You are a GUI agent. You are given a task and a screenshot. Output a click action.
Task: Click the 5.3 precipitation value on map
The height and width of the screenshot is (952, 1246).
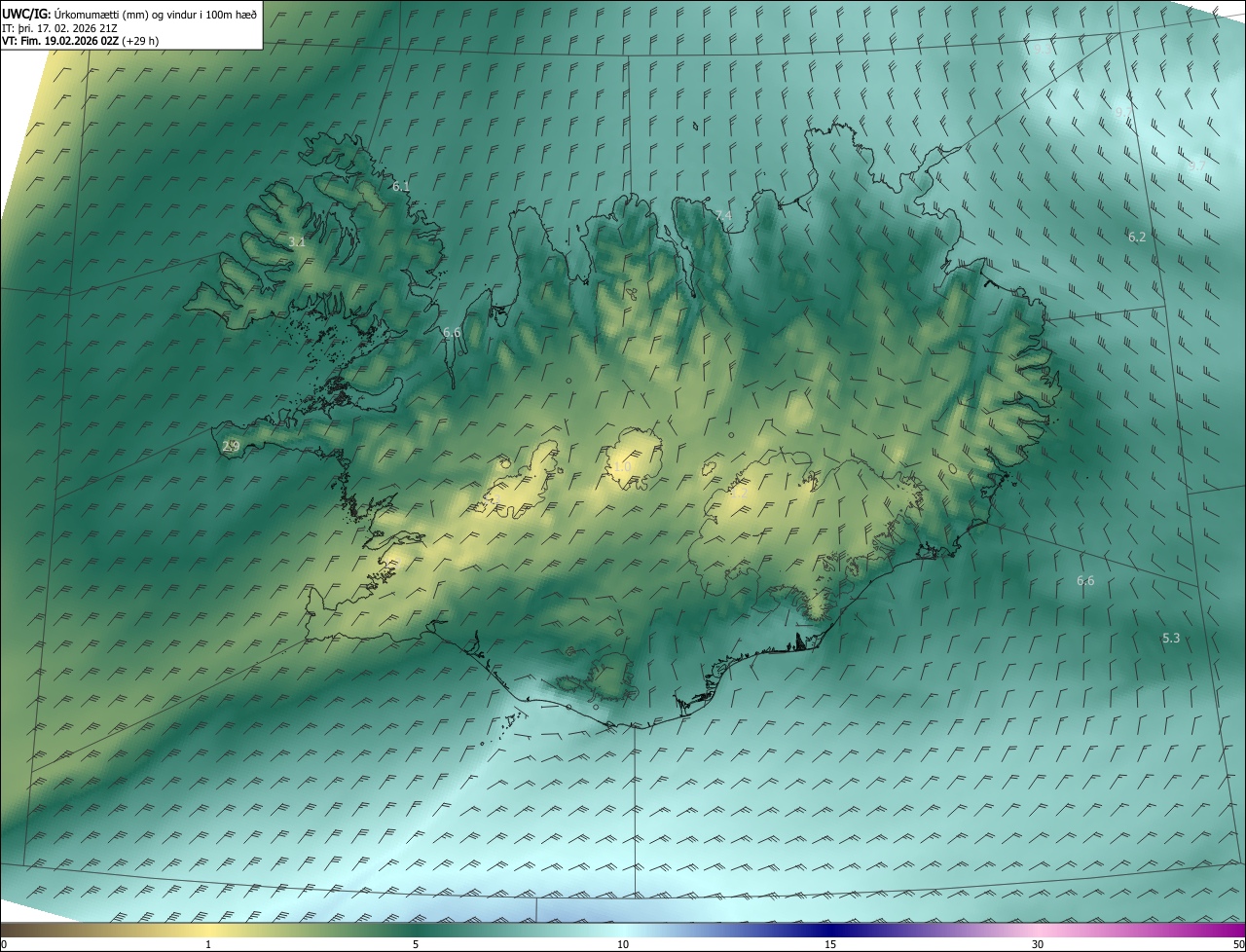[x=1171, y=638]
